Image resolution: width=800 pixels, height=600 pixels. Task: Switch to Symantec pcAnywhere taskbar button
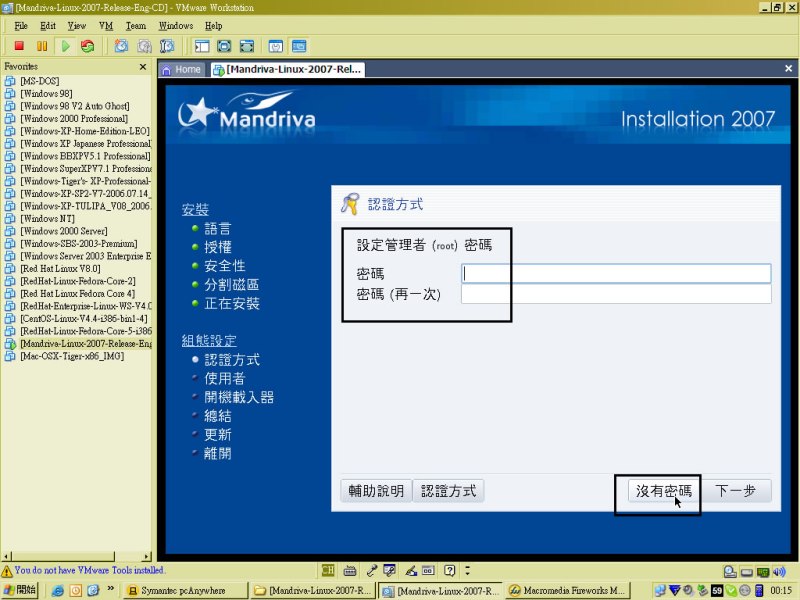pyautogui.click(x=184, y=590)
